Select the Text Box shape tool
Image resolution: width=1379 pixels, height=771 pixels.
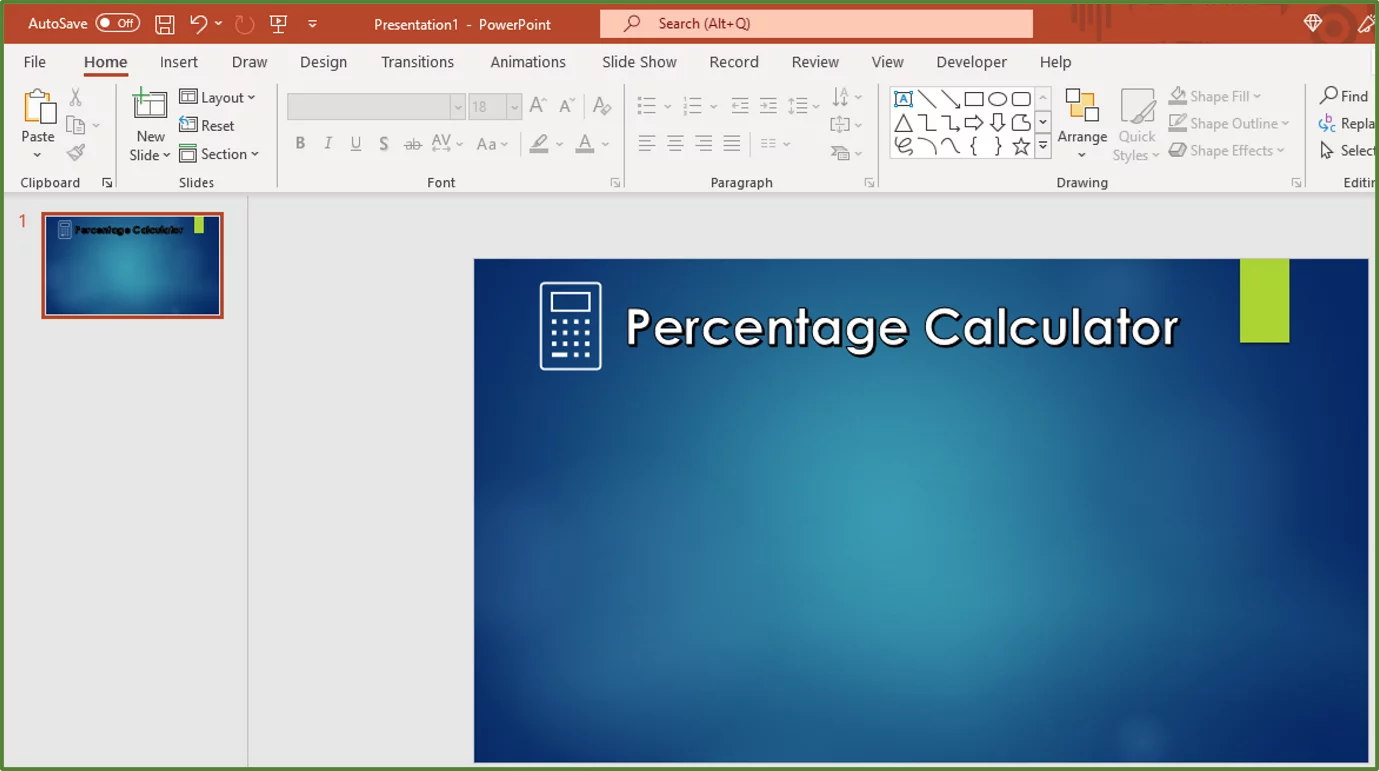(903, 98)
